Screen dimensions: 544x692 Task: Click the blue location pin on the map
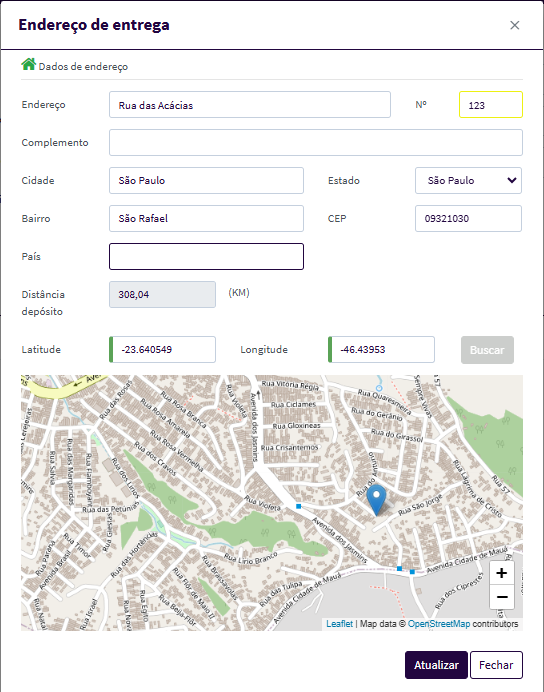(376, 500)
